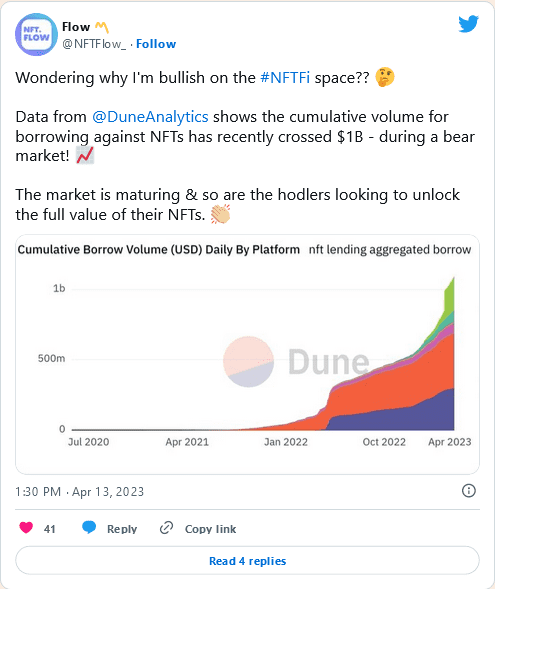
Task: Click the clapping hands emoji
Action: pyautogui.click(x=220, y=214)
